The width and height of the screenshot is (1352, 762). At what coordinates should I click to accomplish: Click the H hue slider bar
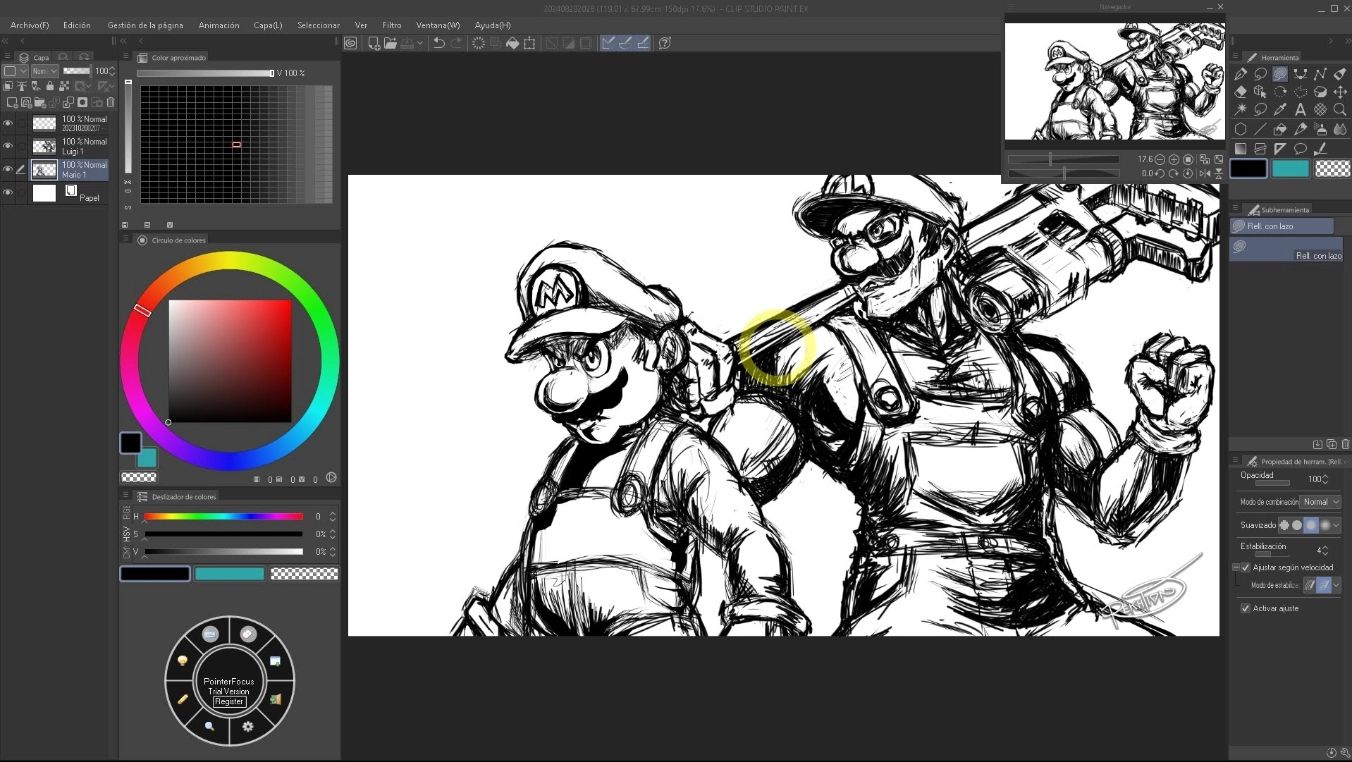tap(224, 516)
